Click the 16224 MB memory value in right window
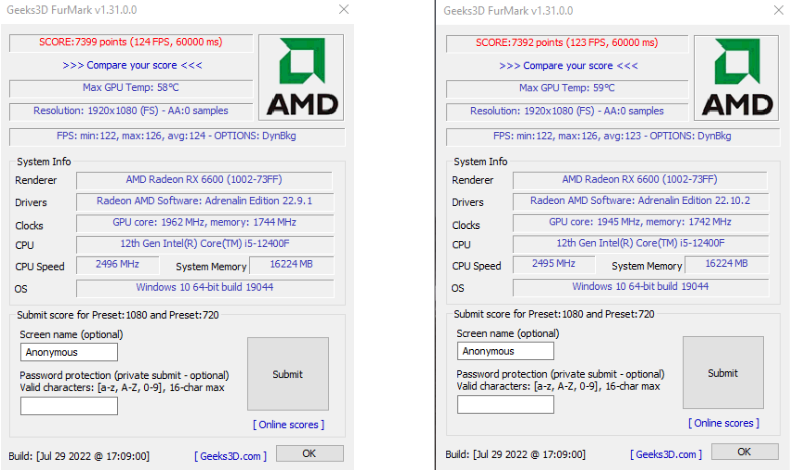Viewport: 790px width, 470px height. click(727, 264)
